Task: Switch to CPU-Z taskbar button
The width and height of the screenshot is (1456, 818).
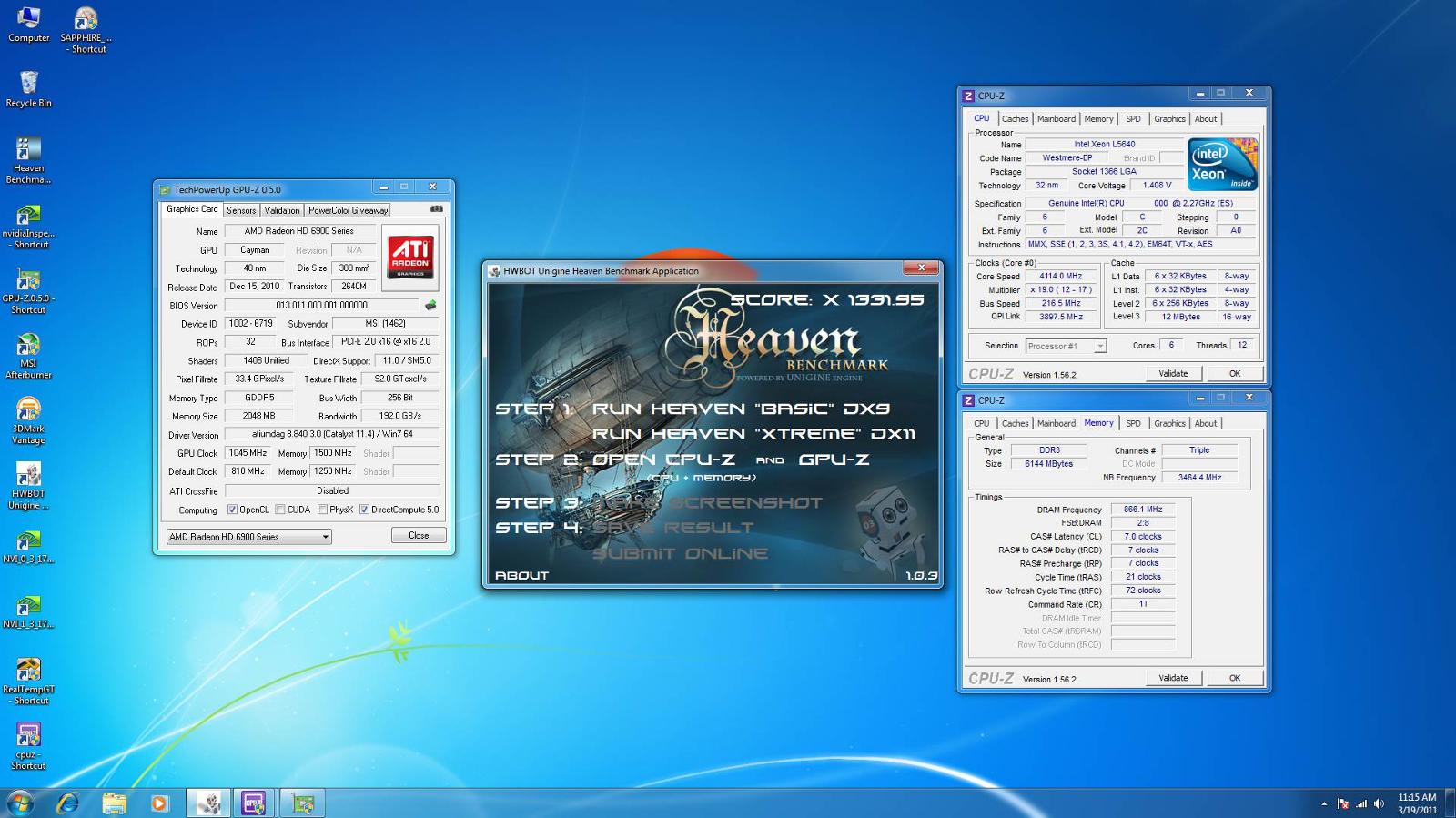Action: 254,803
